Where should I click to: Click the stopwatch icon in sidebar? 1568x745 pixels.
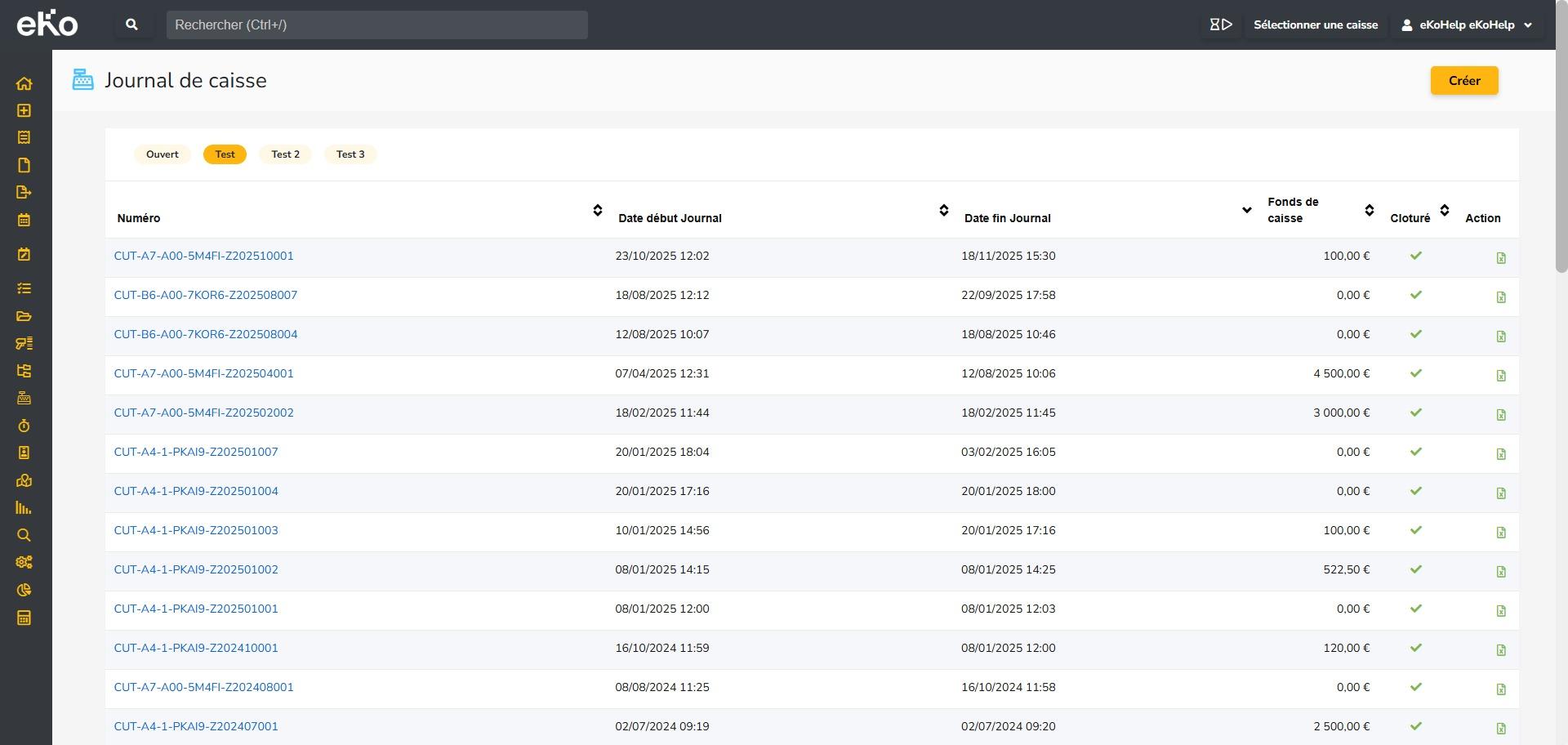tap(24, 426)
